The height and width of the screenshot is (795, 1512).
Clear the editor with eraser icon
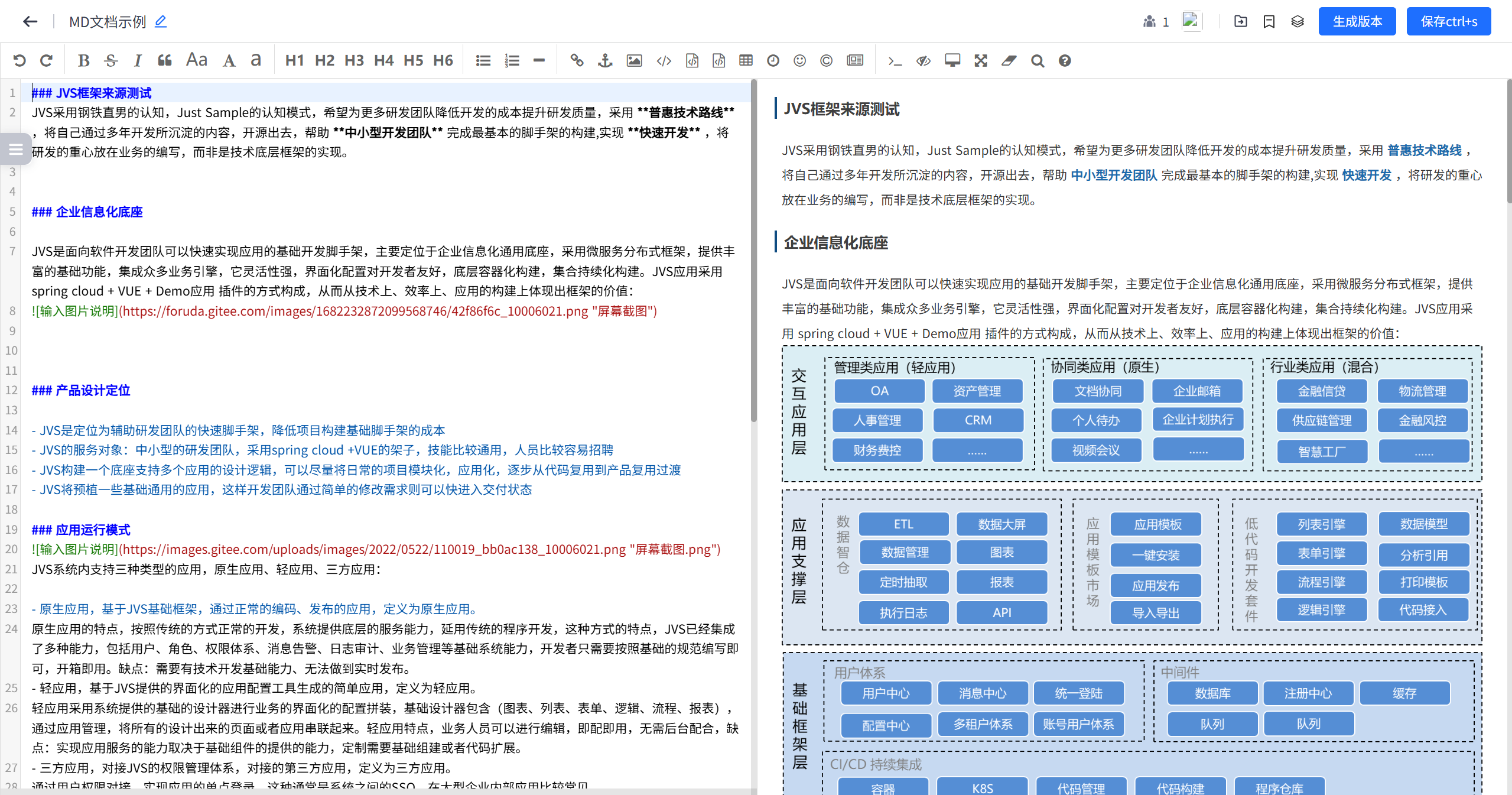[x=1009, y=60]
